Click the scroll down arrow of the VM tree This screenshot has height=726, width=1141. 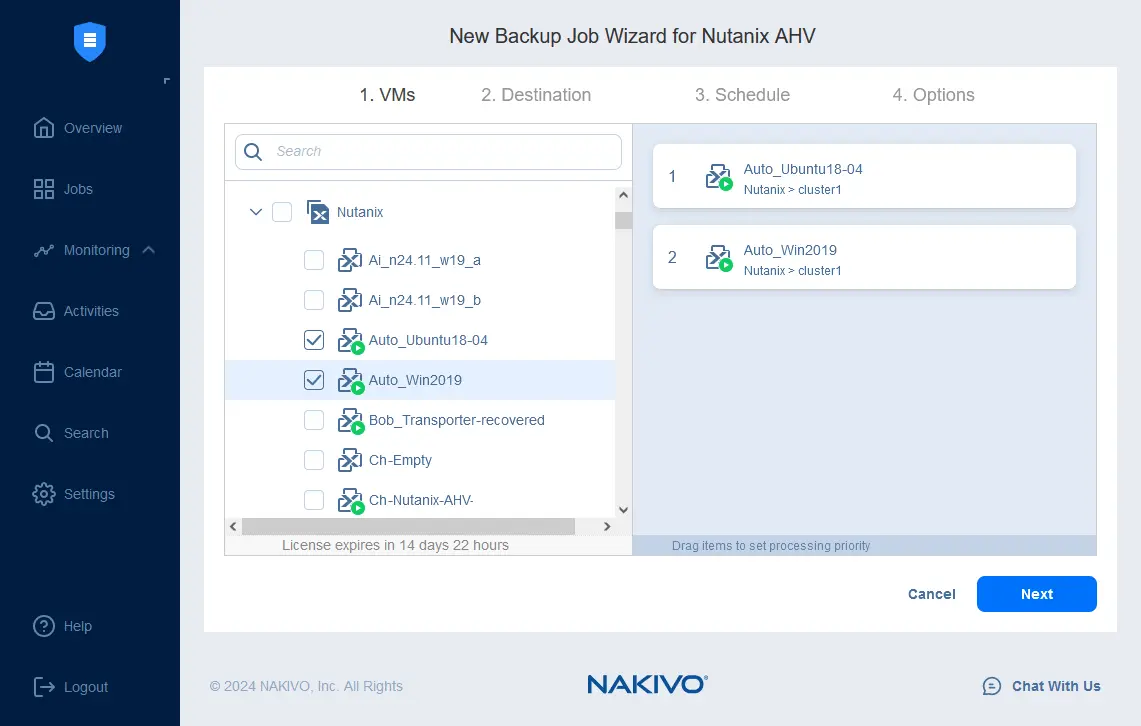click(623, 510)
